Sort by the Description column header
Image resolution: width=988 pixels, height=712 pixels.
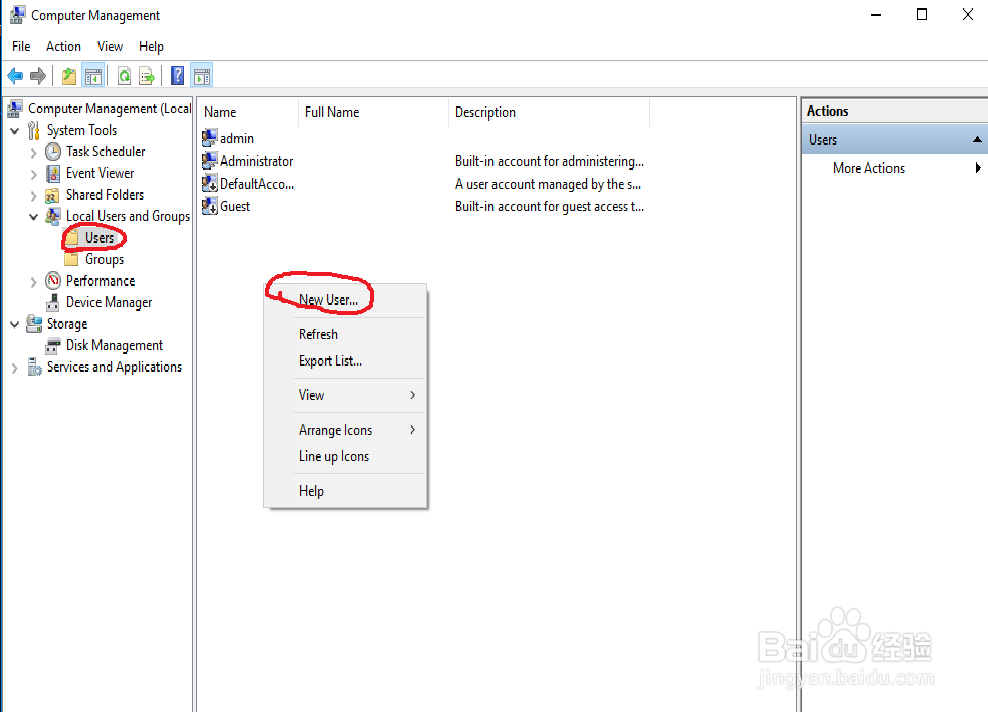pos(549,112)
